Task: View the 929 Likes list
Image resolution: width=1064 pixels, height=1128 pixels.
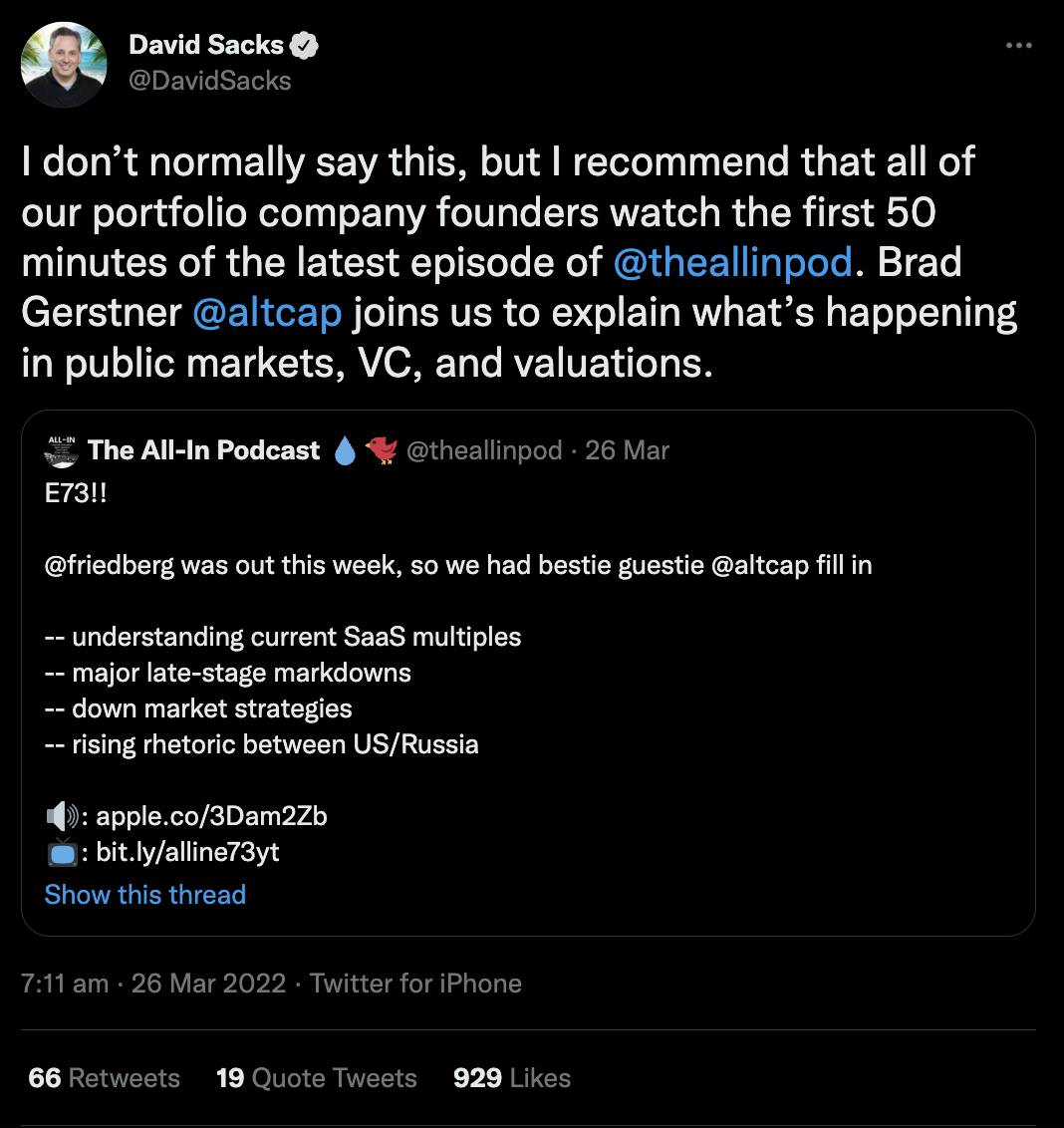Action: click(x=512, y=1078)
